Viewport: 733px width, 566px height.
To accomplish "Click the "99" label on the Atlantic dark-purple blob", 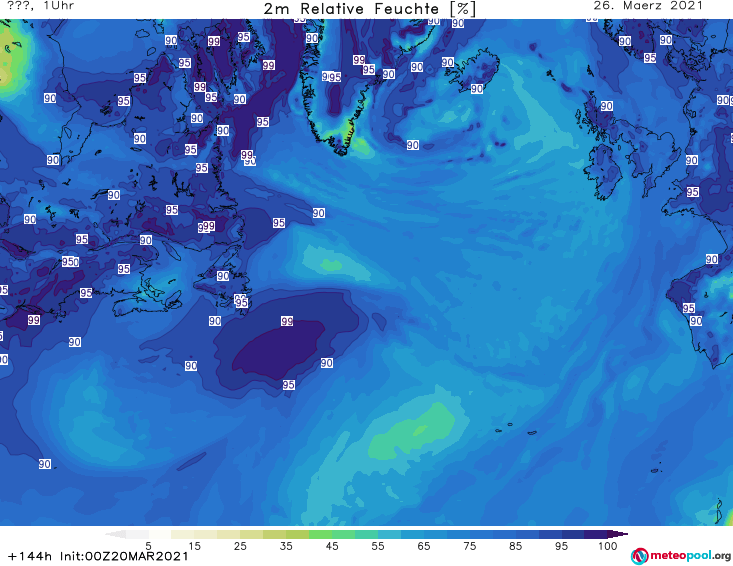I will [x=287, y=321].
